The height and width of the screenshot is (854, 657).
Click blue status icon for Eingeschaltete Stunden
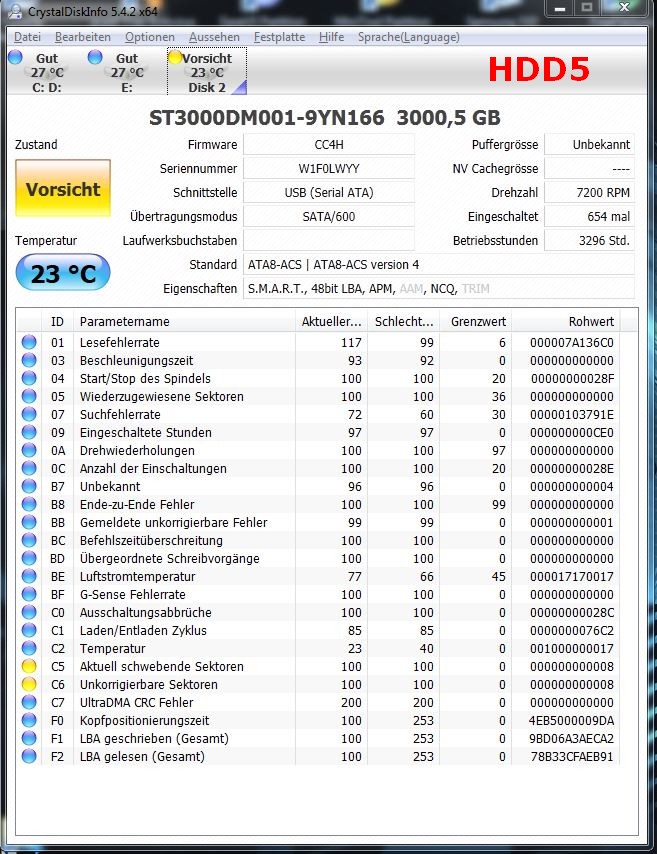pos(29,432)
